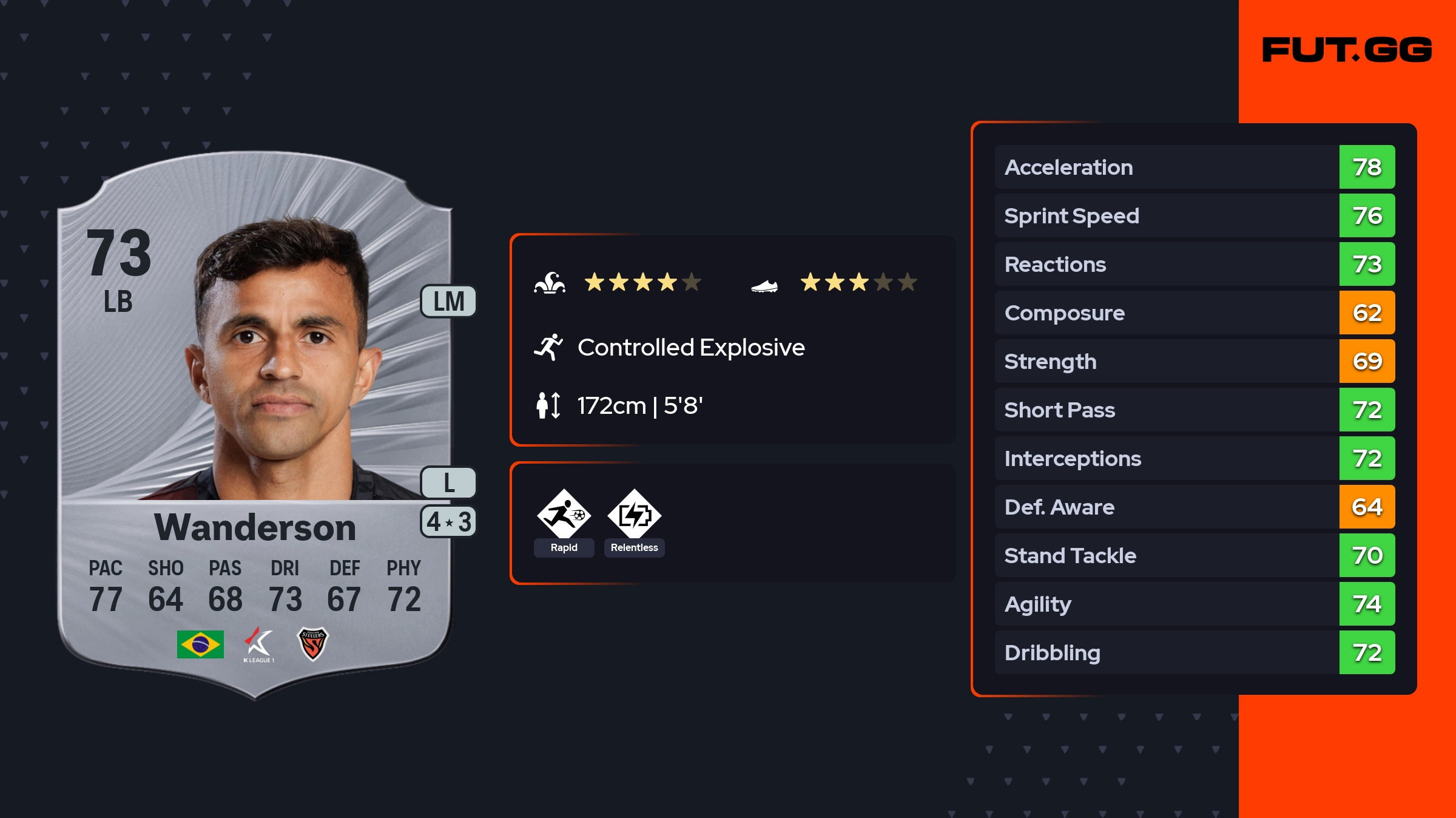Screen dimensions: 1456x818
Task: Click the running-figure AcceleRATE icon
Action: click(x=548, y=348)
